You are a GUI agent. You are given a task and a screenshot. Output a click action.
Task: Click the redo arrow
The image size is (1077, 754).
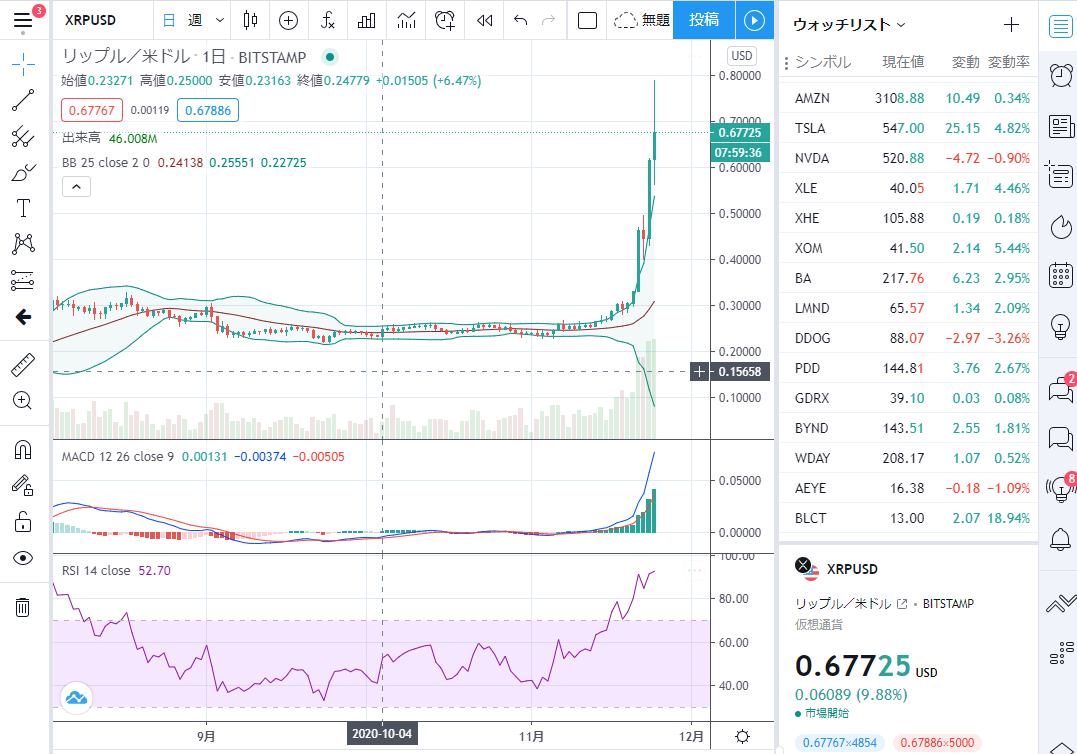tap(548, 20)
